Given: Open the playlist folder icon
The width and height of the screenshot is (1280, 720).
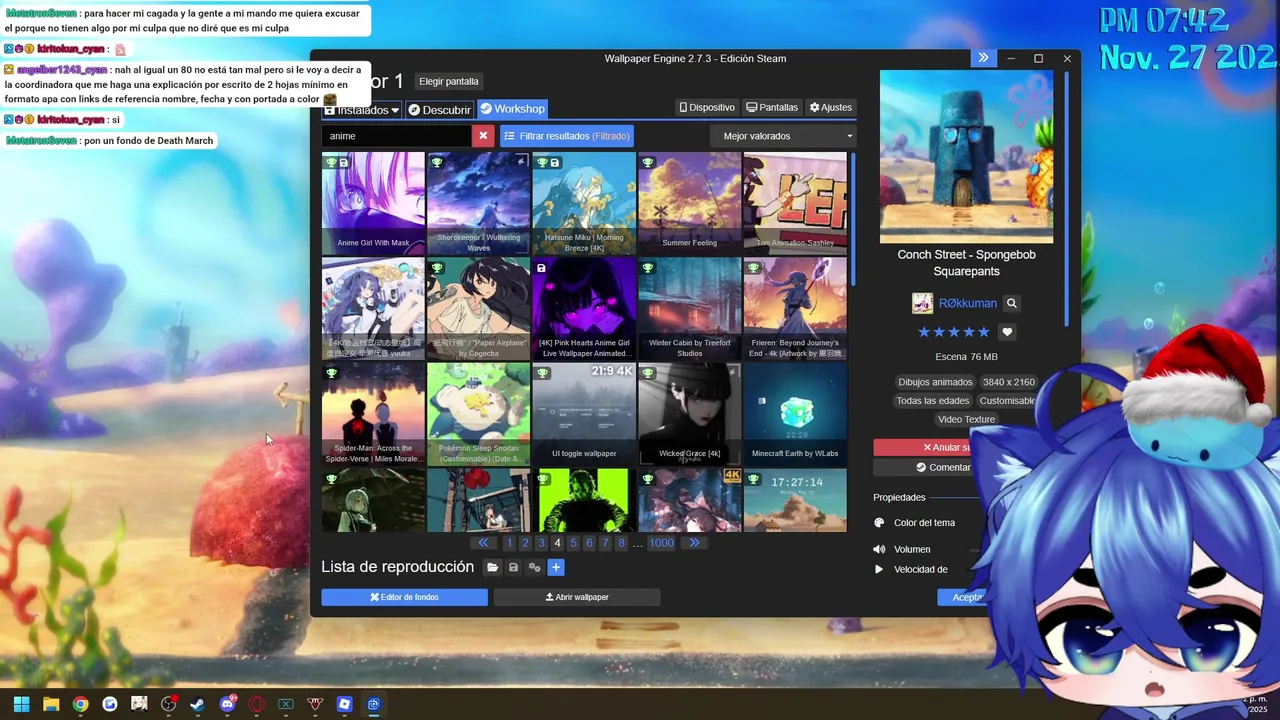Looking at the screenshot, I should (x=492, y=567).
